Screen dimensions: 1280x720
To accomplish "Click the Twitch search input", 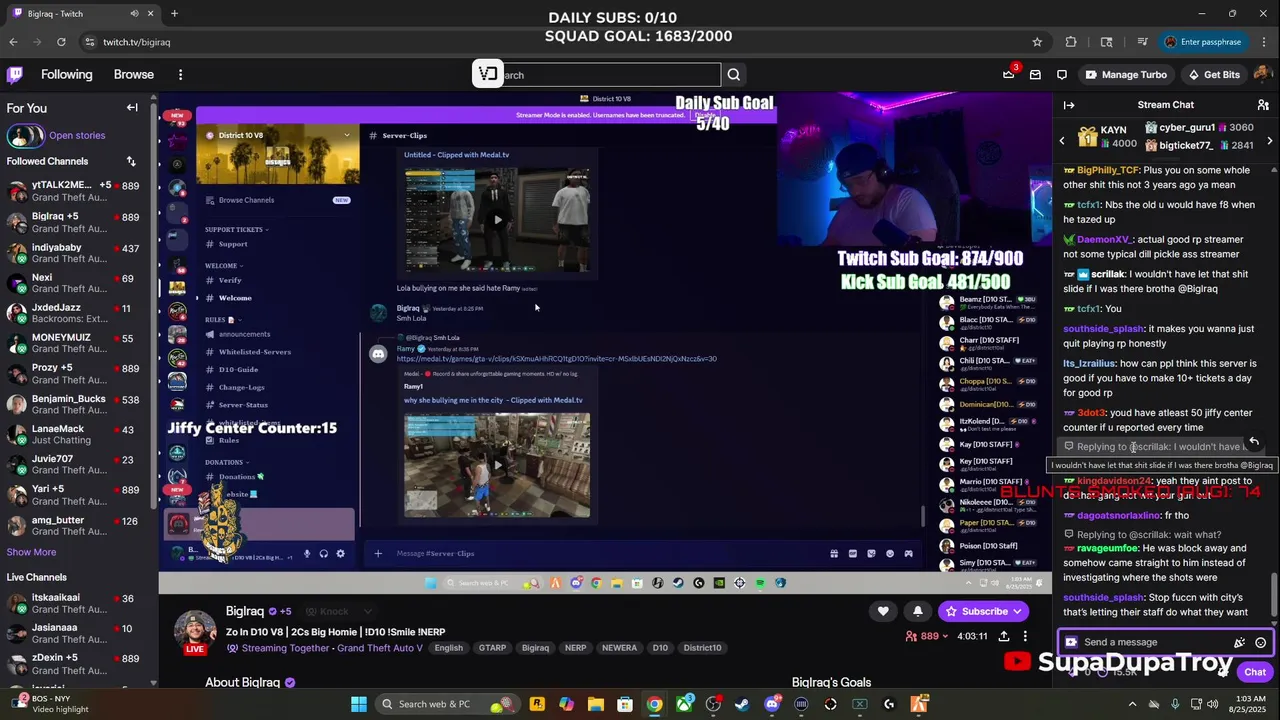I will tap(610, 75).
